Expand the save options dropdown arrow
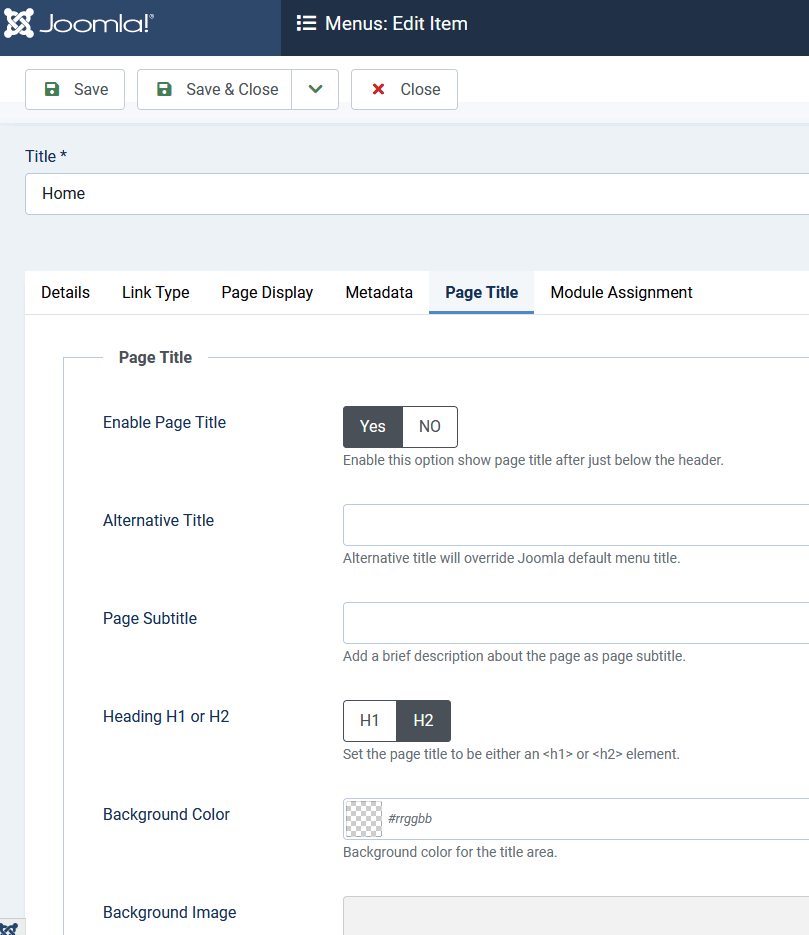This screenshot has width=809, height=935. click(315, 89)
